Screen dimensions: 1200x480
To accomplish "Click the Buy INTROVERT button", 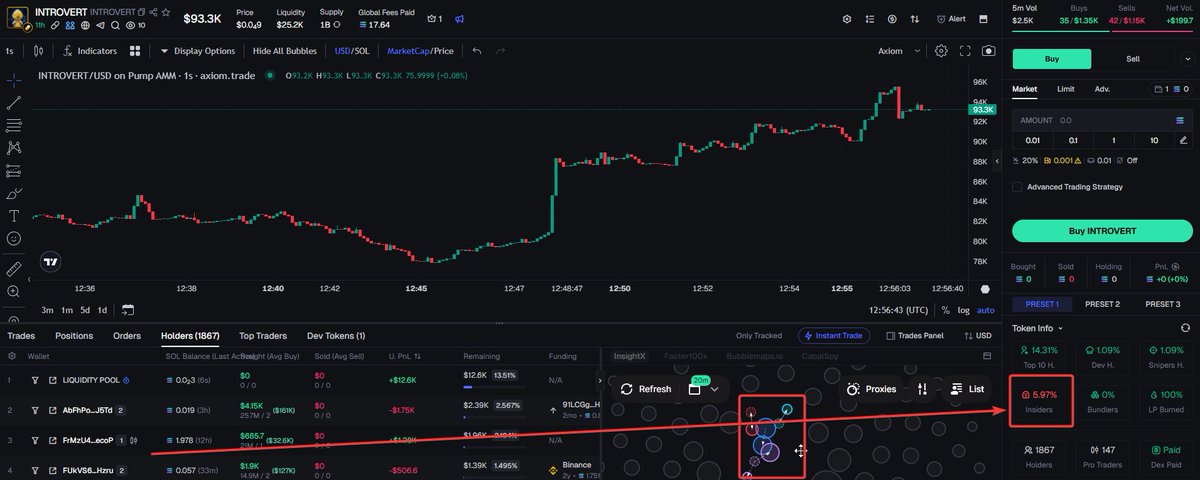I will [1102, 231].
